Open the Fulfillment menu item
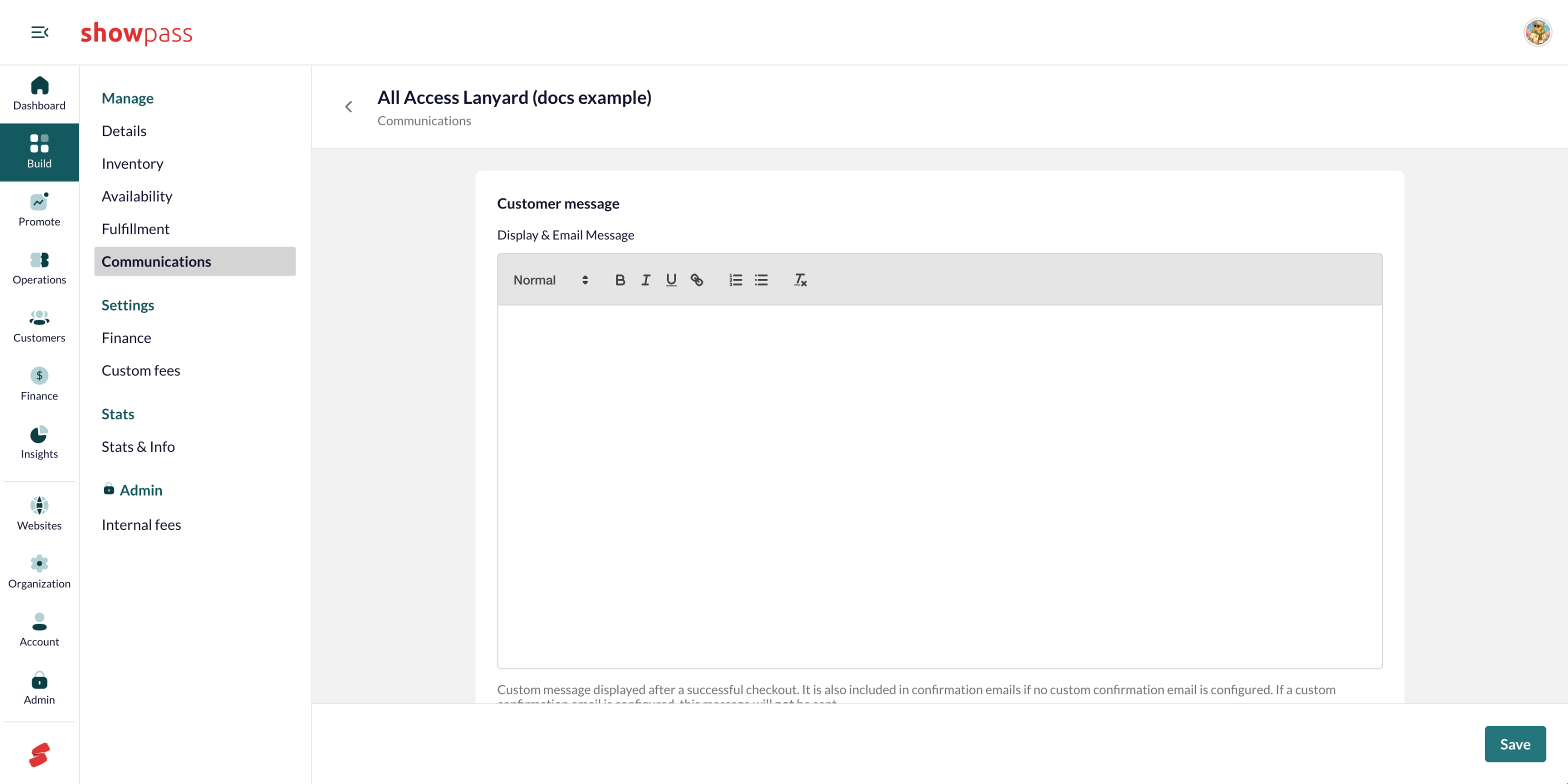 click(x=195, y=229)
